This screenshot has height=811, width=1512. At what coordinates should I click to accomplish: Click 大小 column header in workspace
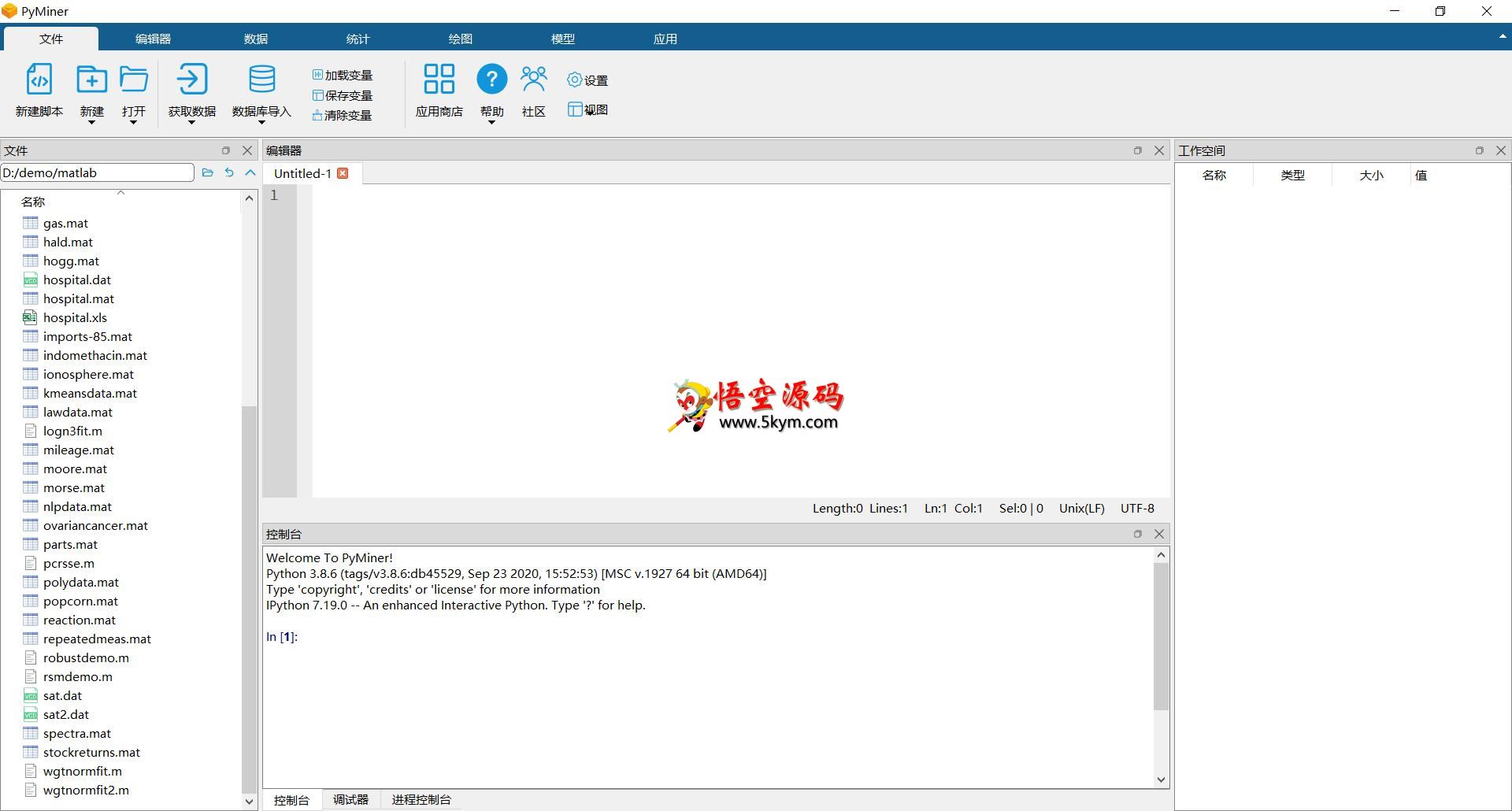(1371, 175)
